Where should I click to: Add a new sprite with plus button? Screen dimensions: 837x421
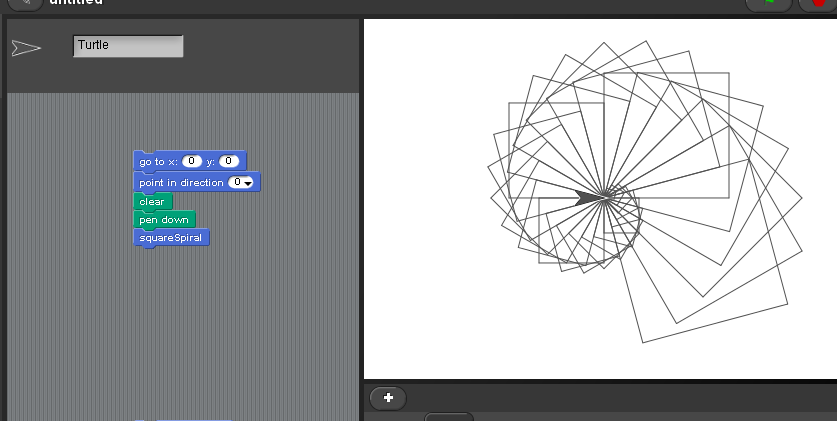[388, 398]
